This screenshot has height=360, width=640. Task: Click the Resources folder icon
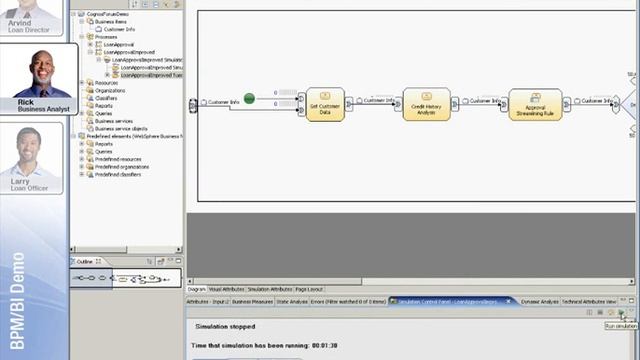tap(90, 83)
